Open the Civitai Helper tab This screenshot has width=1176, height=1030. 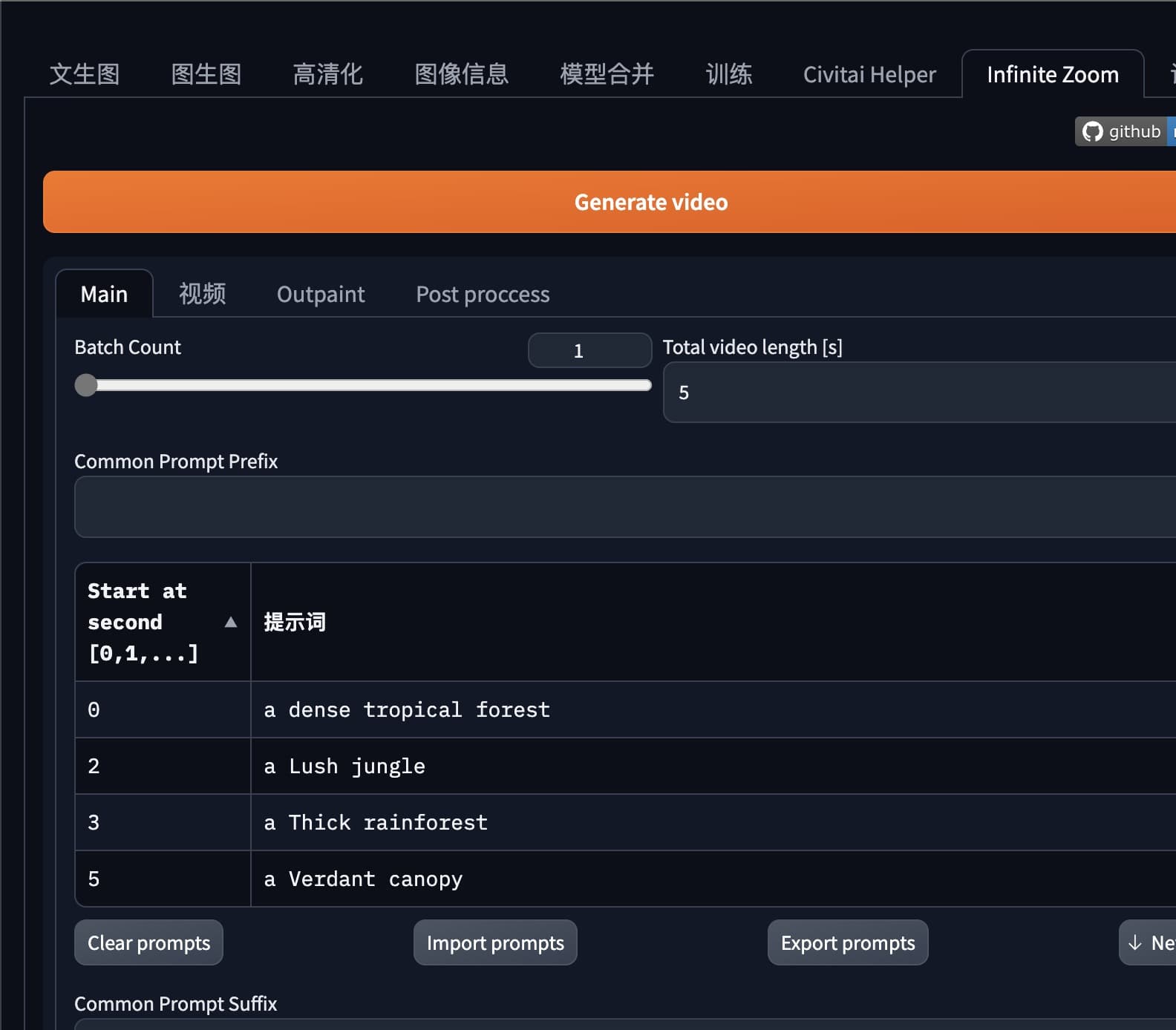point(869,74)
